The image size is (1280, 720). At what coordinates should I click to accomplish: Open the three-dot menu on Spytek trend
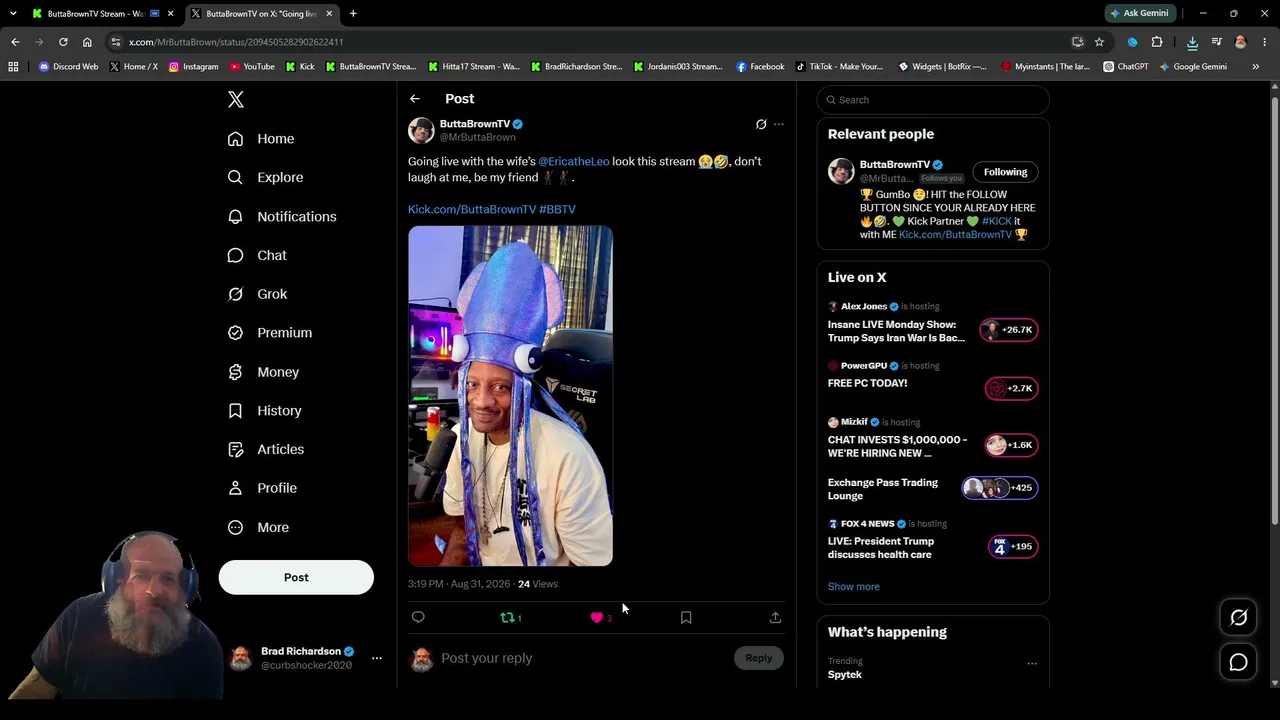pyautogui.click(x=1032, y=663)
